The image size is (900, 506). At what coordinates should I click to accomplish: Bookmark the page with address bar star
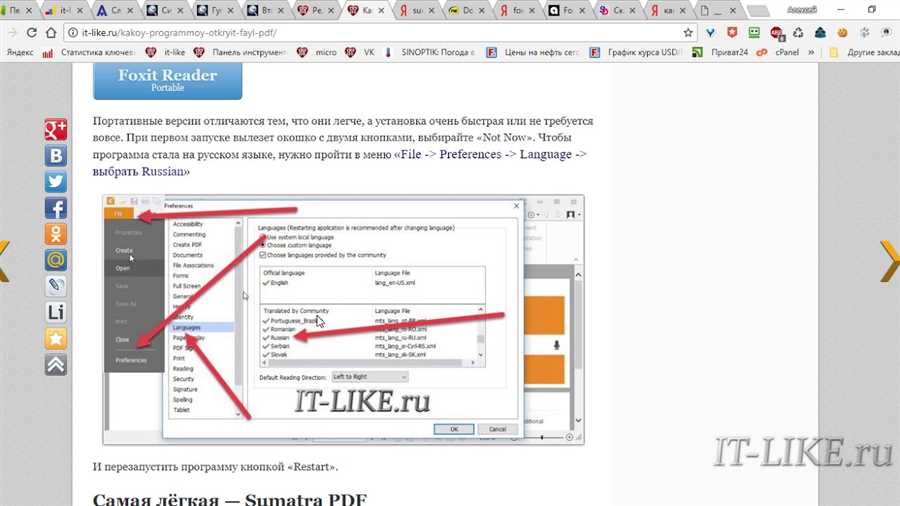point(688,32)
